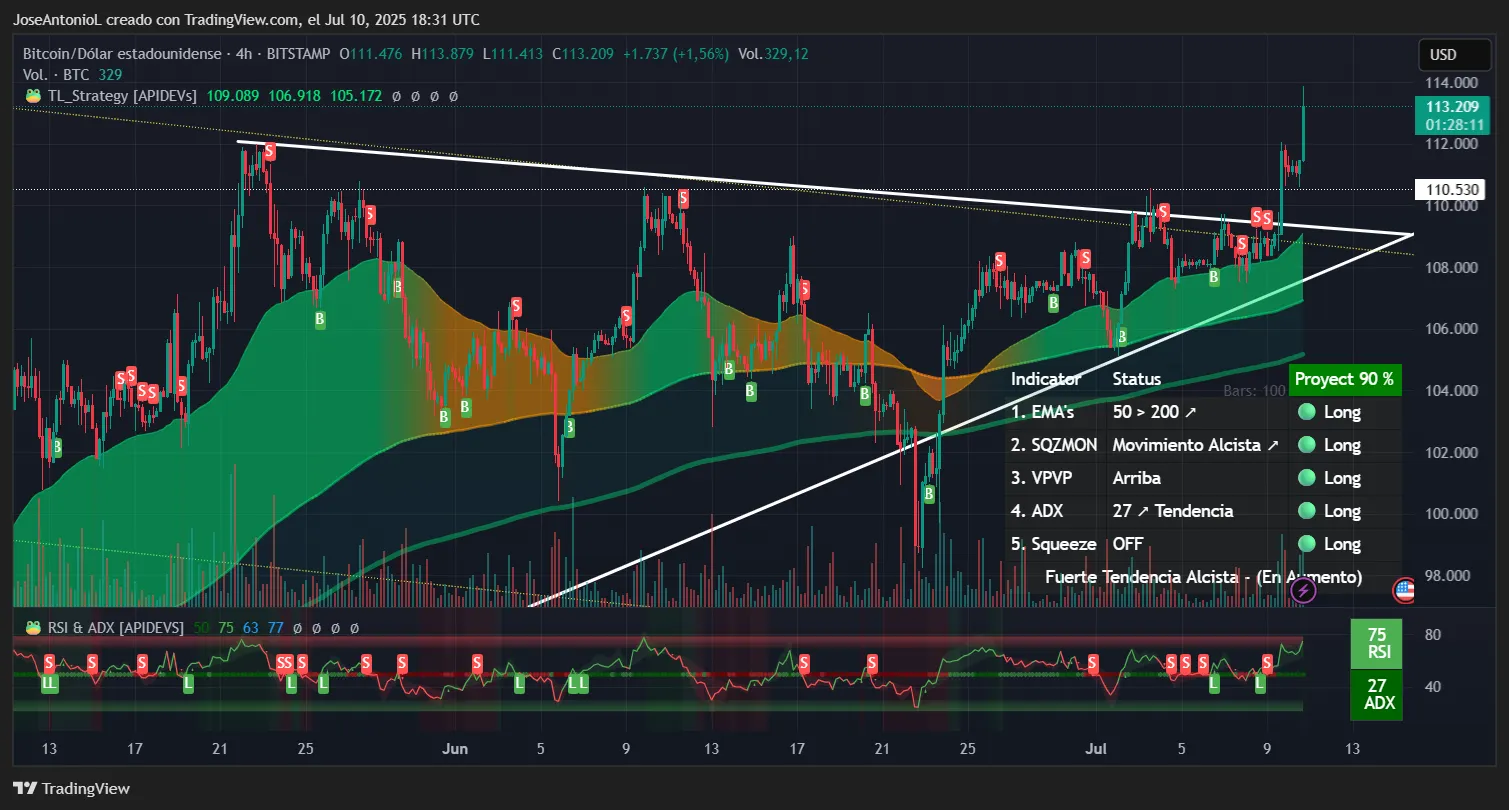Click the TL_Strategy frog icon
The height and width of the screenshot is (810, 1509).
[33, 96]
